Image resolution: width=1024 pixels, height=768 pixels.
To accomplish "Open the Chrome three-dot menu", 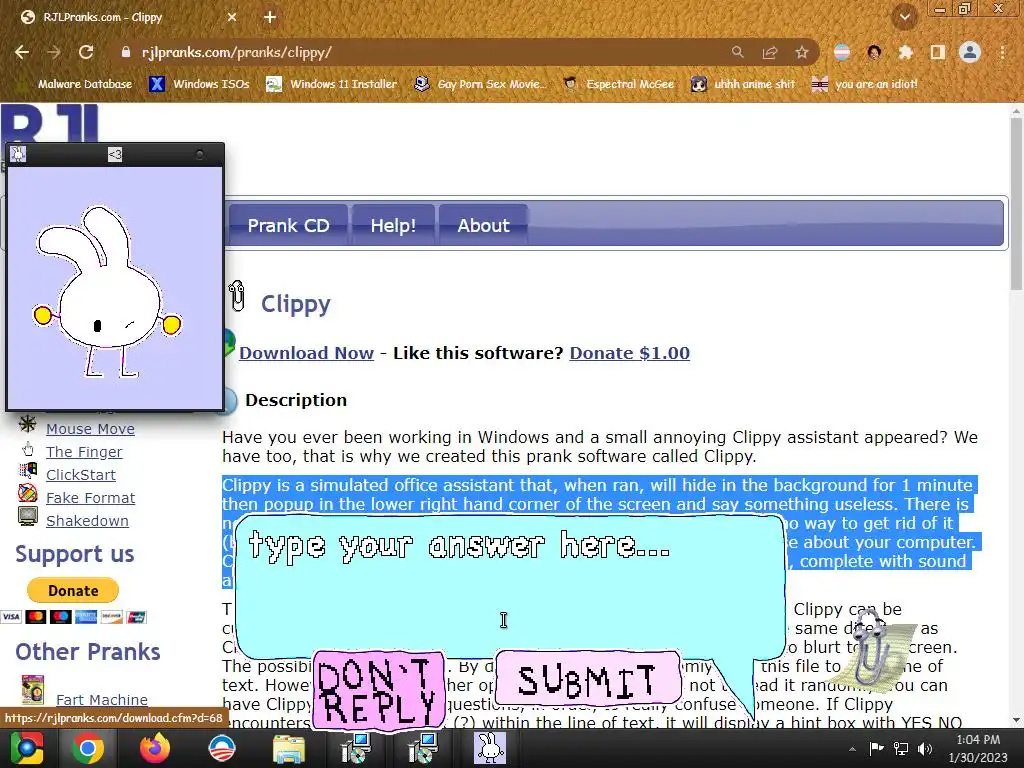I will point(1002,52).
